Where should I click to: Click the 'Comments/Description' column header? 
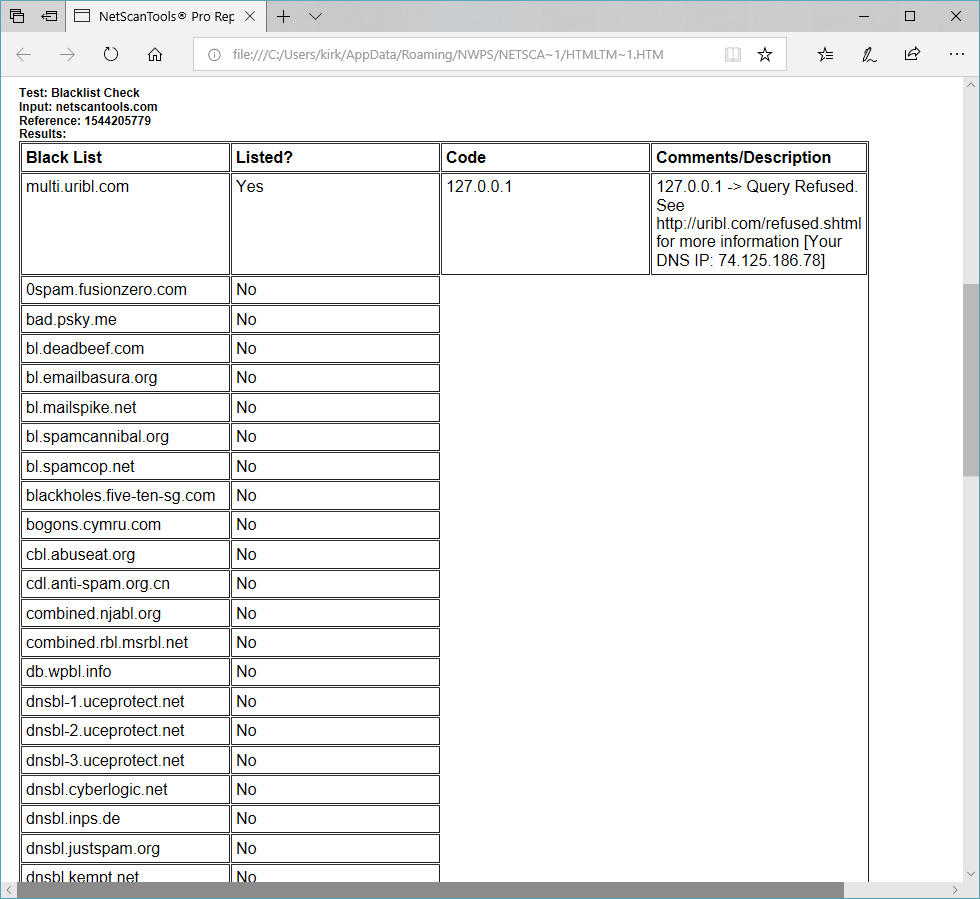(759, 158)
